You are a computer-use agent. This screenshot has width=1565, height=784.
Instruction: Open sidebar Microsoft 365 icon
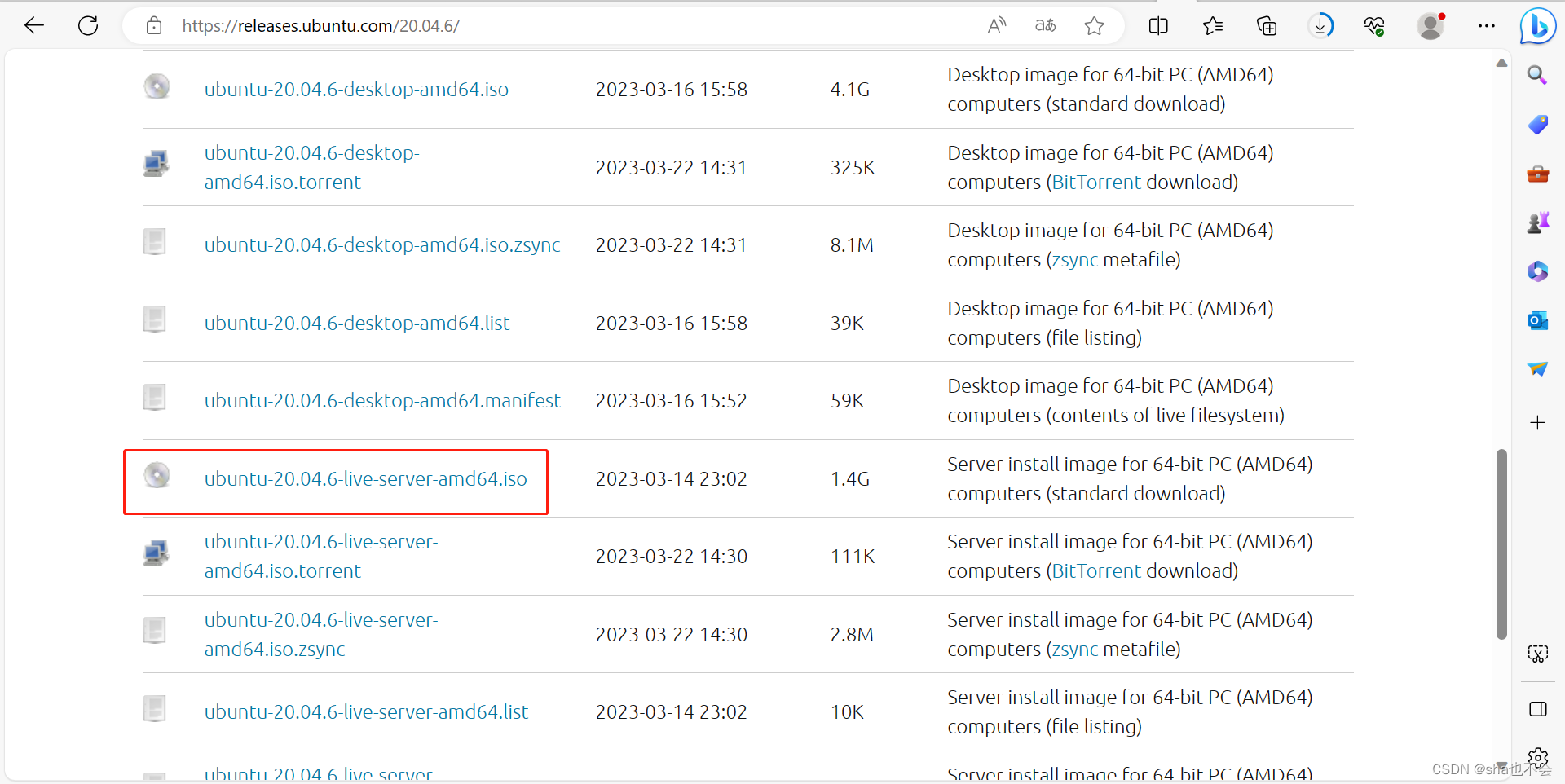(1537, 271)
